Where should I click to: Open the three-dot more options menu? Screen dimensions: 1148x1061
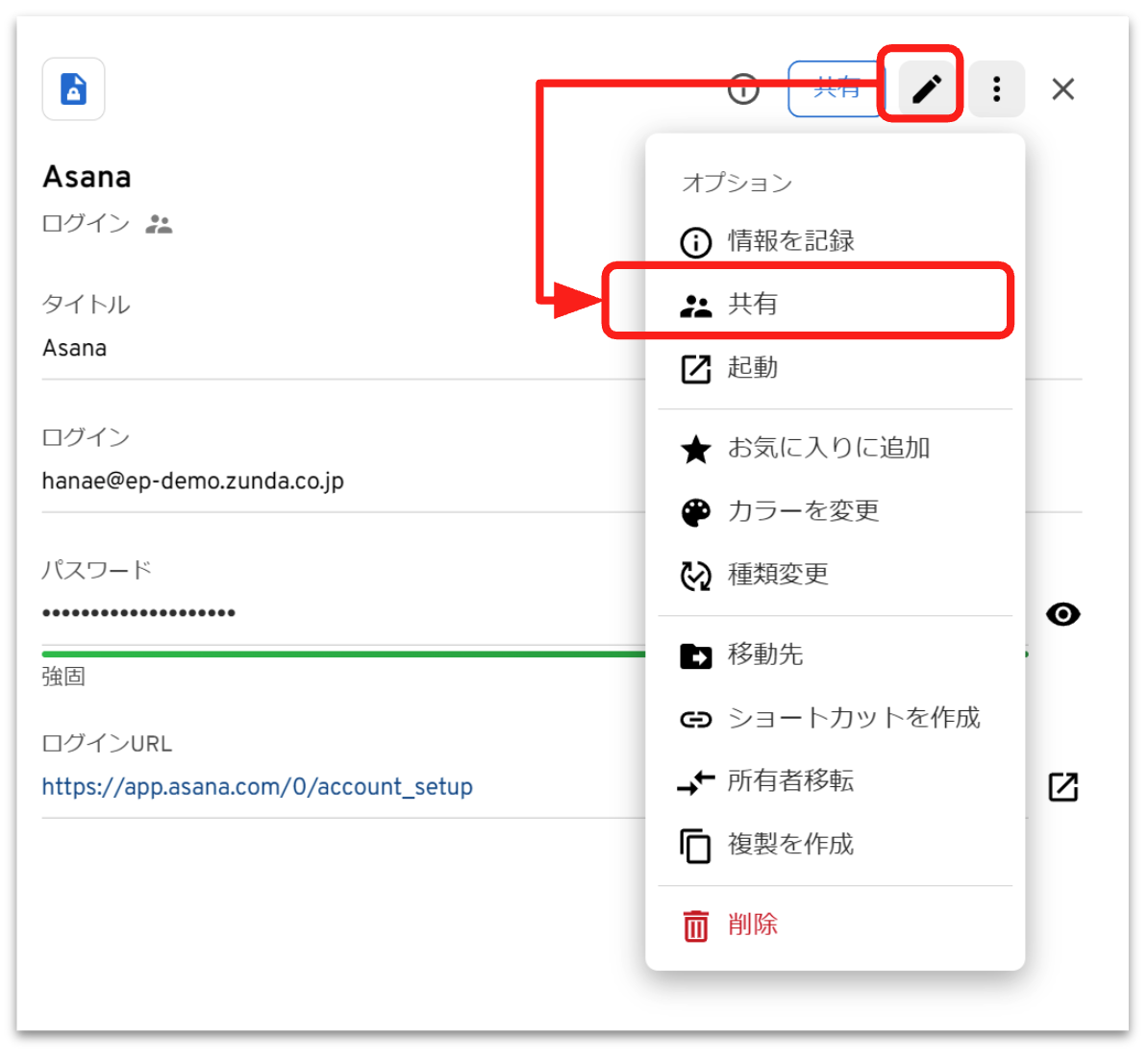996,88
